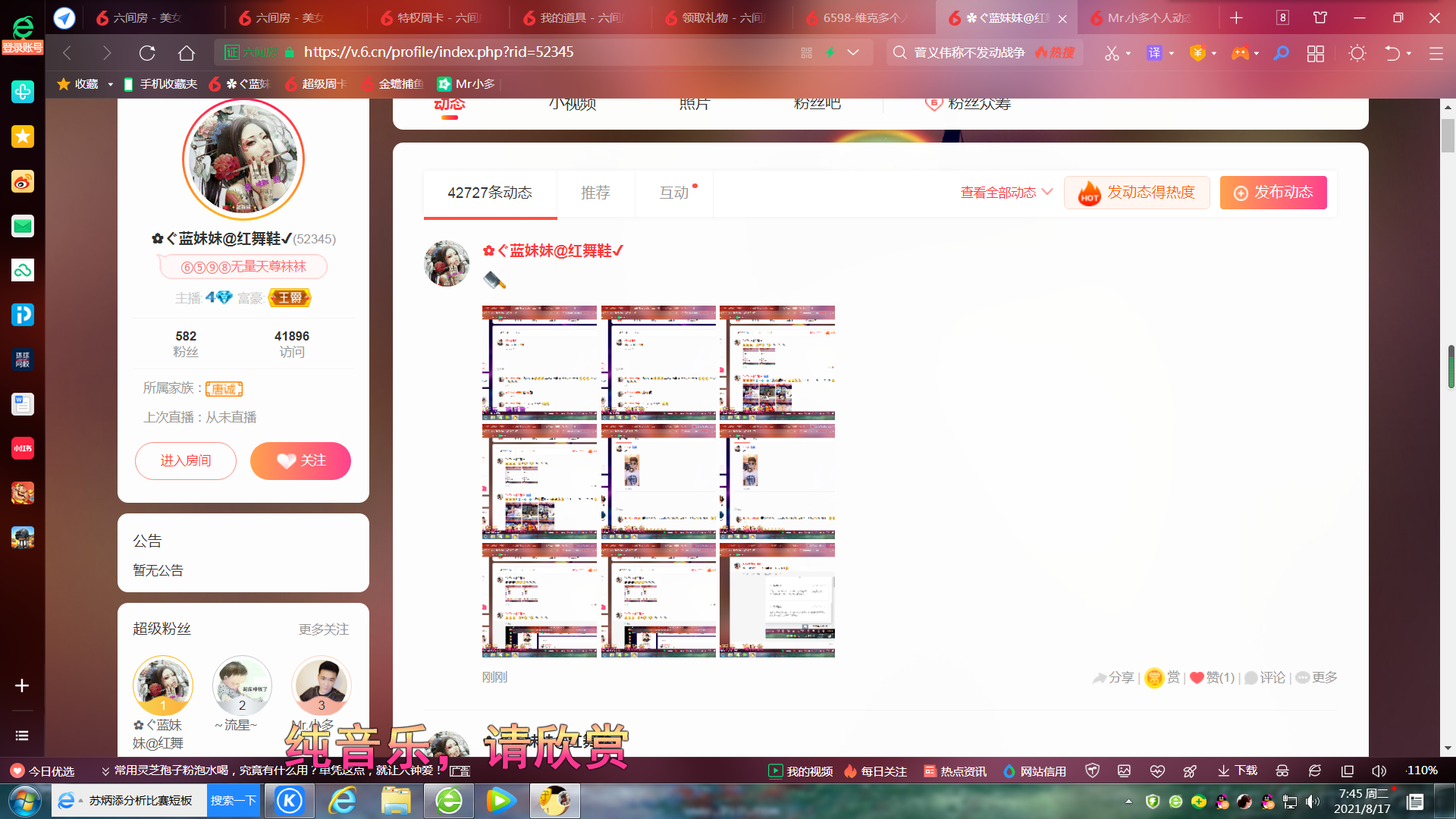This screenshot has width=1456, height=819.
Task: Click the game controller toolbar icon
Action: tap(1240, 53)
